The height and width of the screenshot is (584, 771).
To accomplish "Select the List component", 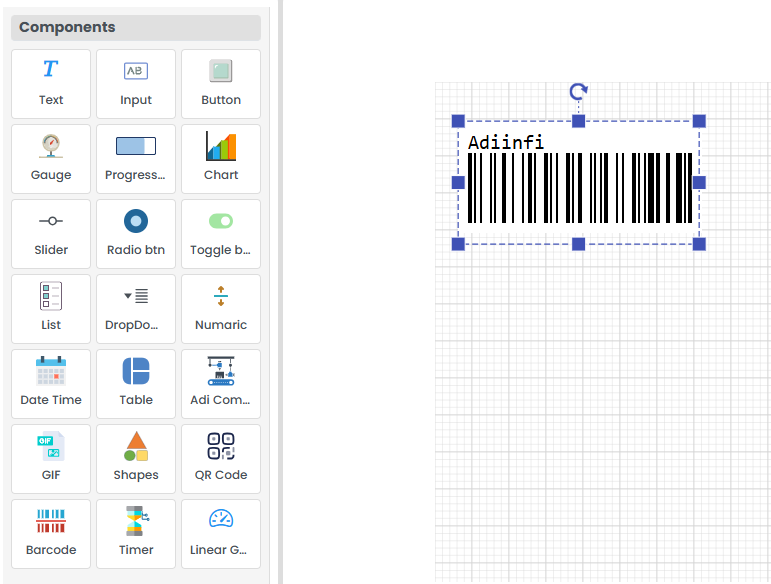I will point(51,309).
